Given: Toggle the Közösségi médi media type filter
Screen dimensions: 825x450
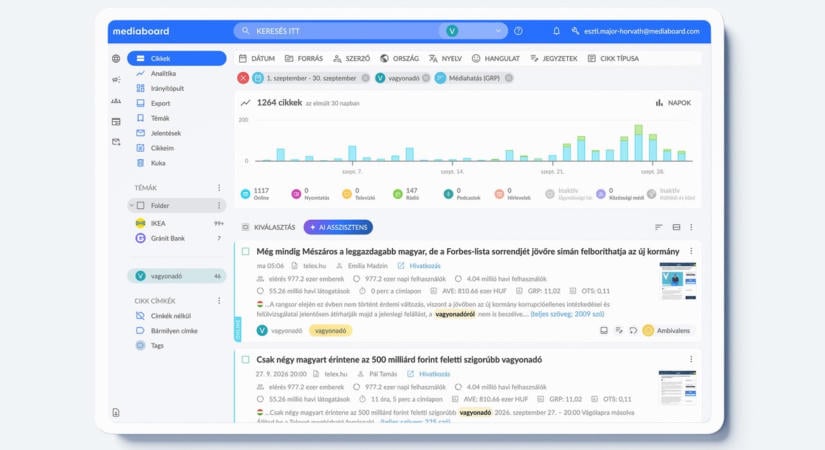Looking at the screenshot, I should pyautogui.click(x=620, y=194).
